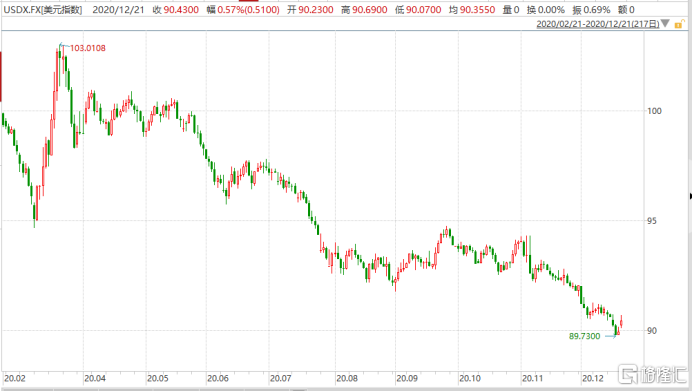Click the 20.04 month axis label
The height and width of the screenshot is (391, 693).
pyautogui.click(x=95, y=379)
